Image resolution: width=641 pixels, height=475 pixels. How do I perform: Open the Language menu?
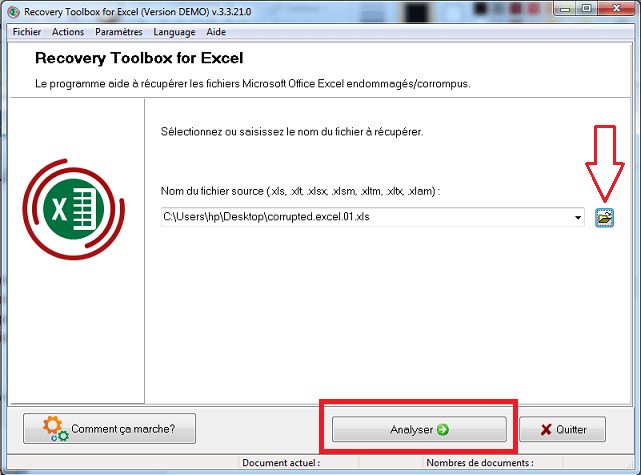(x=175, y=32)
